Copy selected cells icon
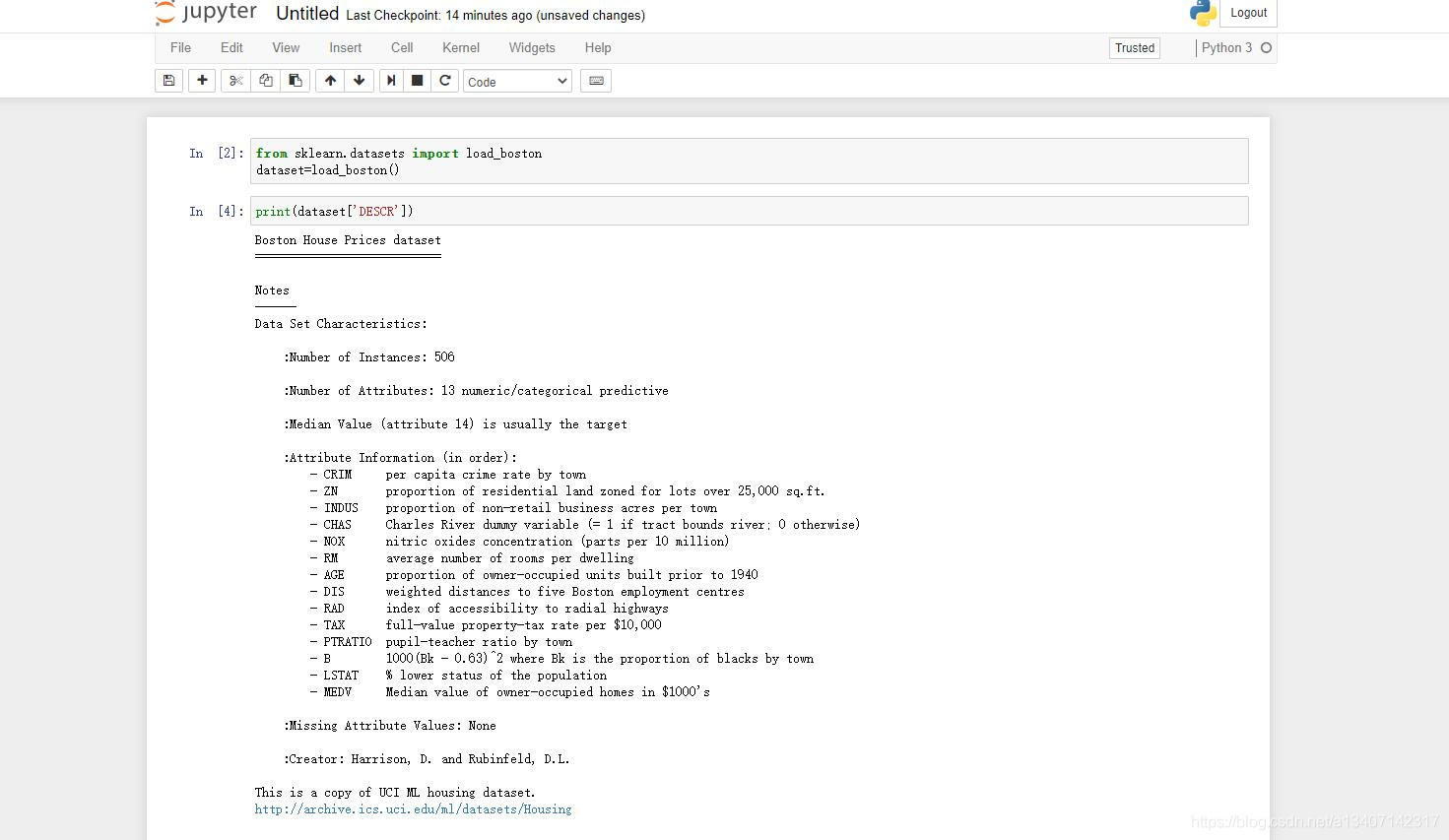The width and height of the screenshot is (1449, 840). pos(266,81)
